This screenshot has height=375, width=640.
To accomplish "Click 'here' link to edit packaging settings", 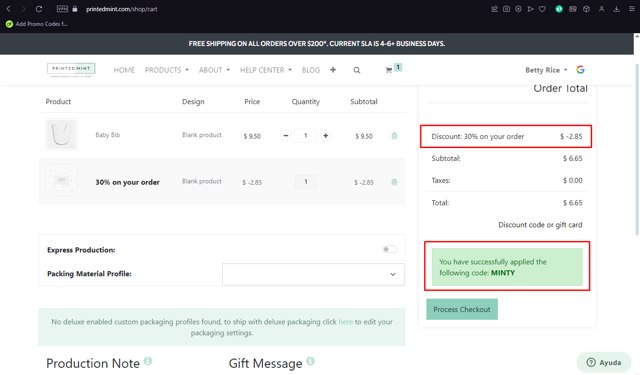I will point(345,322).
